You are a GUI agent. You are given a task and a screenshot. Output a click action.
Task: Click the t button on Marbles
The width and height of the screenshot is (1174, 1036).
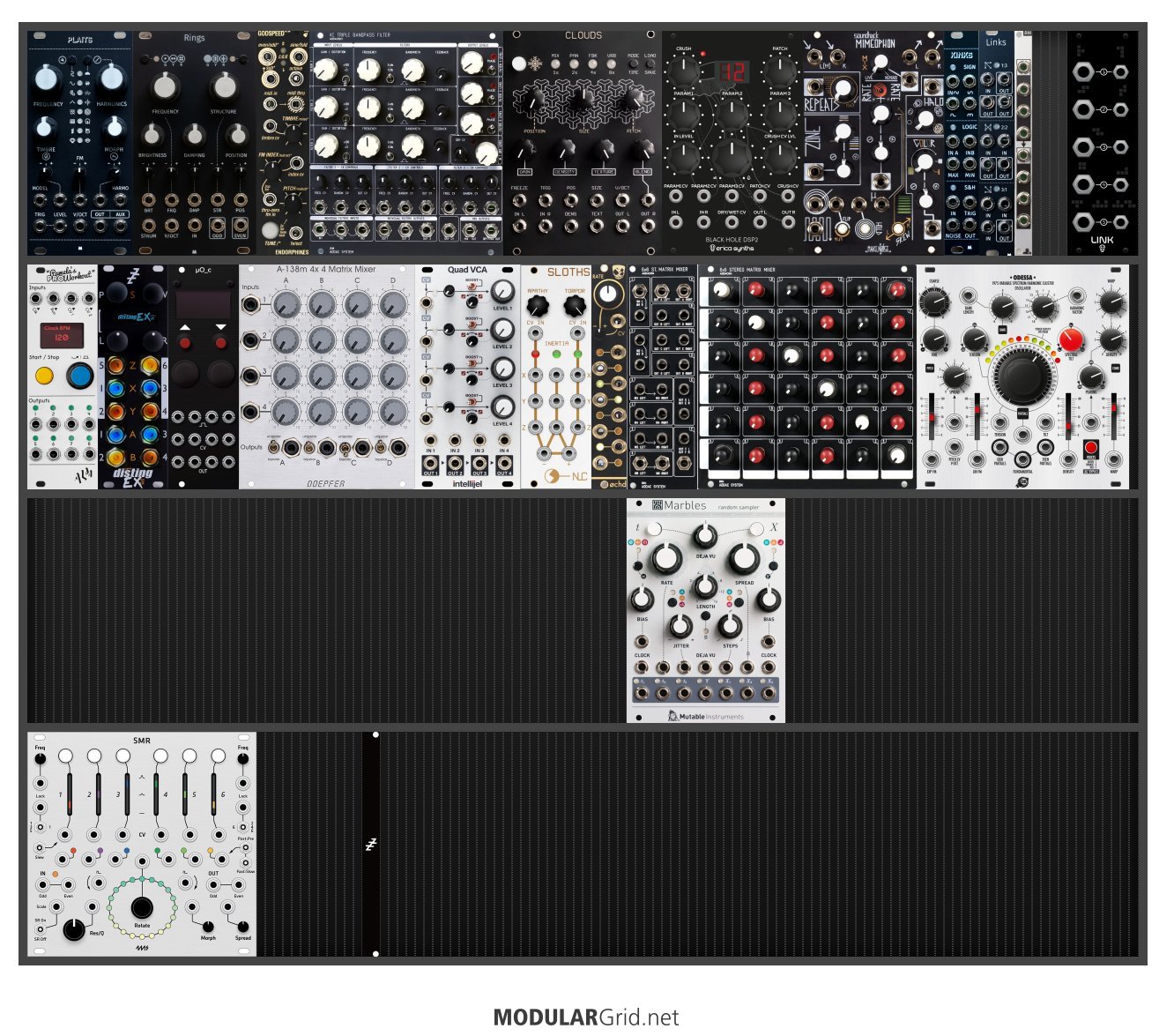tap(653, 528)
